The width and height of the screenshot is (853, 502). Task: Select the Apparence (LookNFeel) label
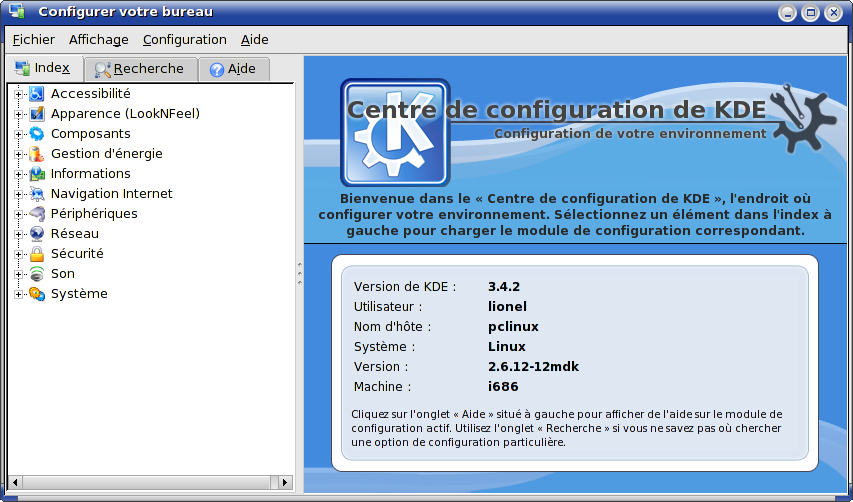click(125, 114)
